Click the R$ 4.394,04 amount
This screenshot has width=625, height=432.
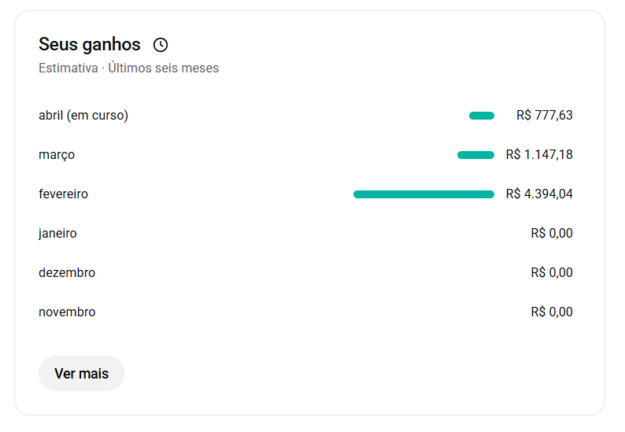[539, 194]
